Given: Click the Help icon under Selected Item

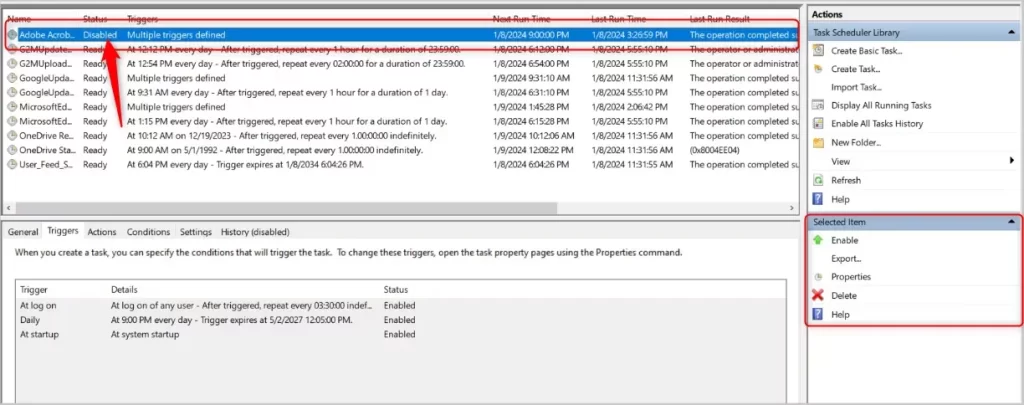Looking at the screenshot, I should tap(818, 314).
